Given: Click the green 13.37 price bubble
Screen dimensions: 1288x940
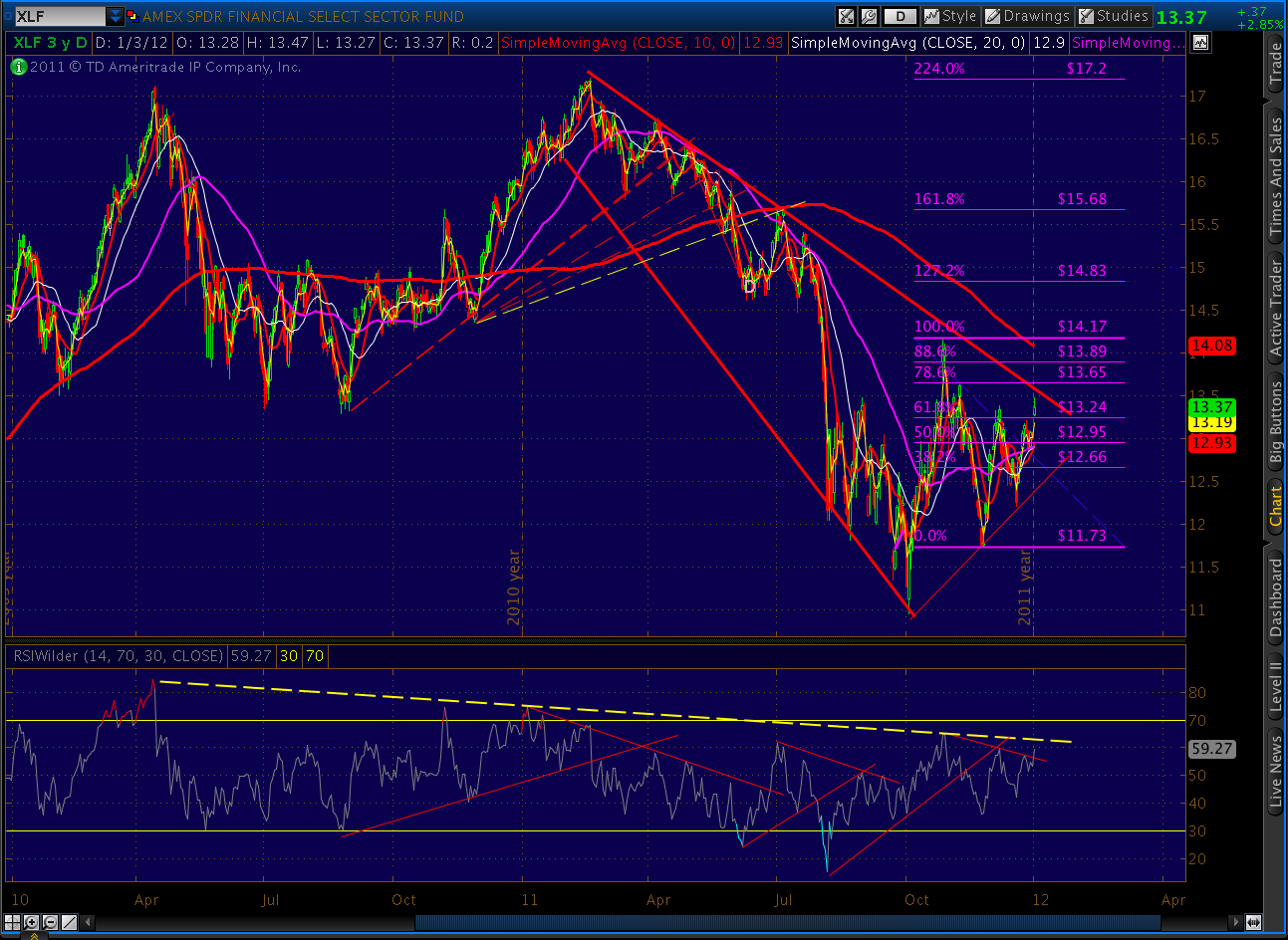Looking at the screenshot, I should click(x=1212, y=407).
